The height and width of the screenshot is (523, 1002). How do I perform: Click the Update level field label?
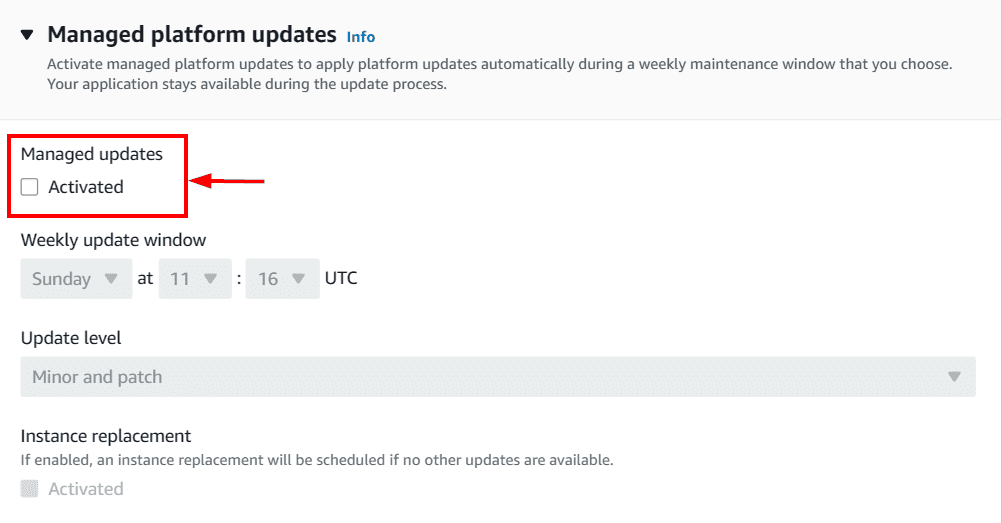click(71, 338)
